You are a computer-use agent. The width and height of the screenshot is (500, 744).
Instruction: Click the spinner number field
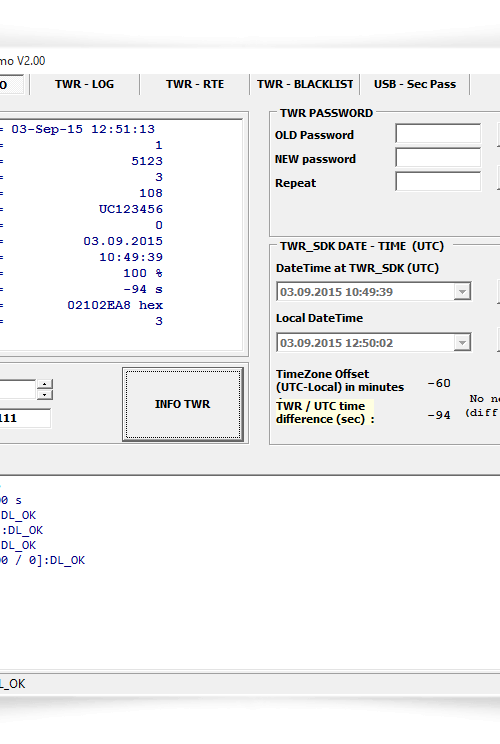18,390
